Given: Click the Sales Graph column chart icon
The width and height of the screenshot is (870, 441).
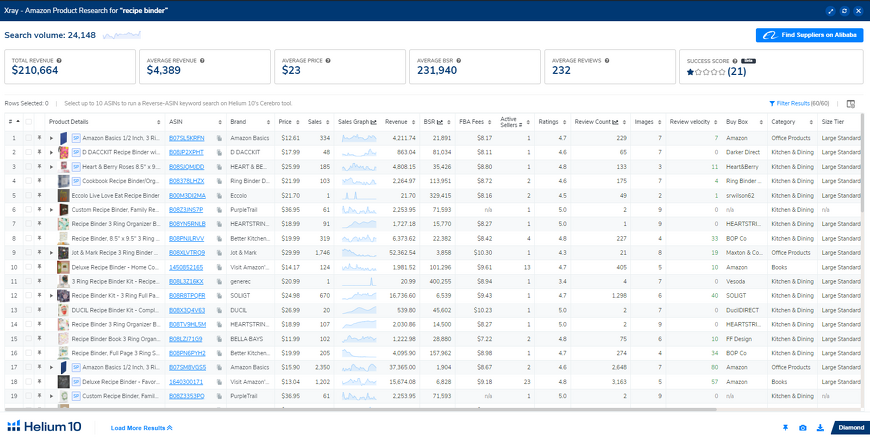Looking at the screenshot, I should (373, 121).
